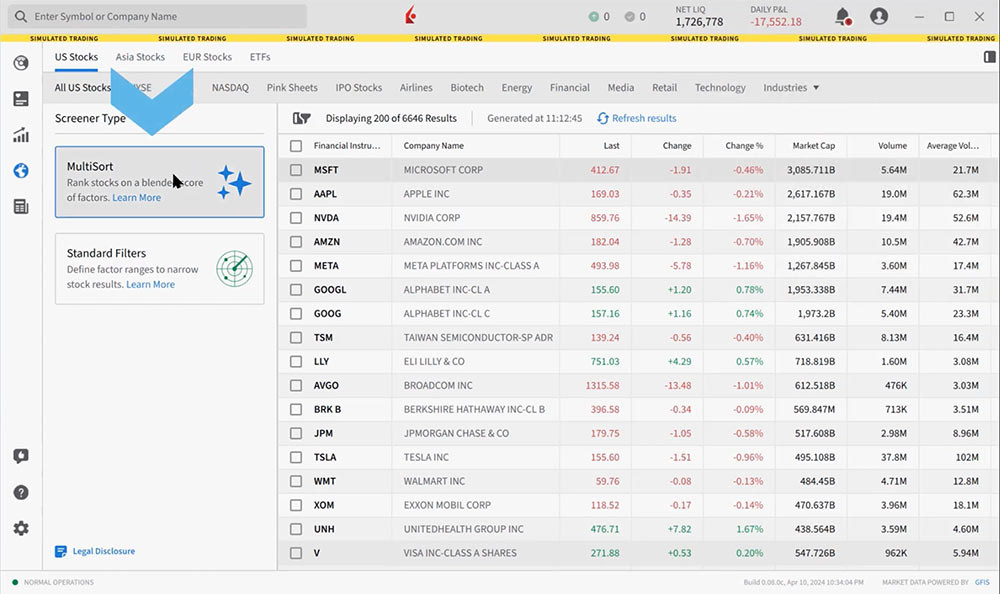Viewport: 1000px width, 594px height.
Task: Click the Interactive Brokers logo
Action: click(411, 15)
